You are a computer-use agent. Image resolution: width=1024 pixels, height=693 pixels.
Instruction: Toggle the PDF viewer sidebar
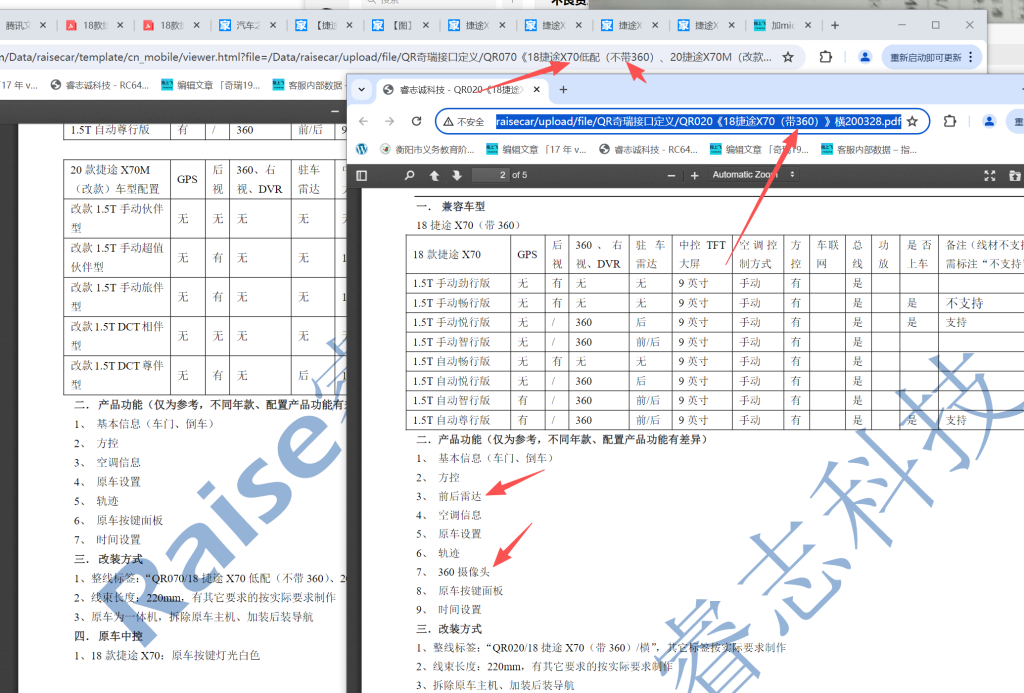[x=361, y=175]
